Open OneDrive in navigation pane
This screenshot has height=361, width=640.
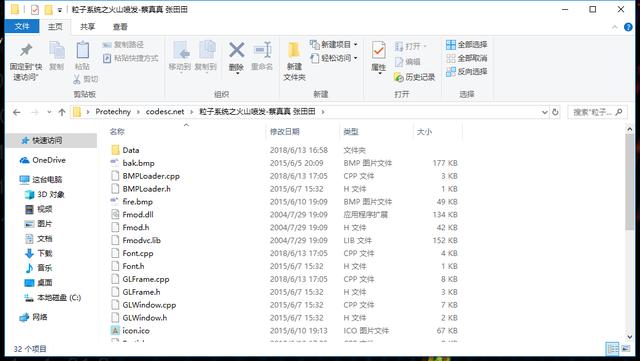point(42,160)
